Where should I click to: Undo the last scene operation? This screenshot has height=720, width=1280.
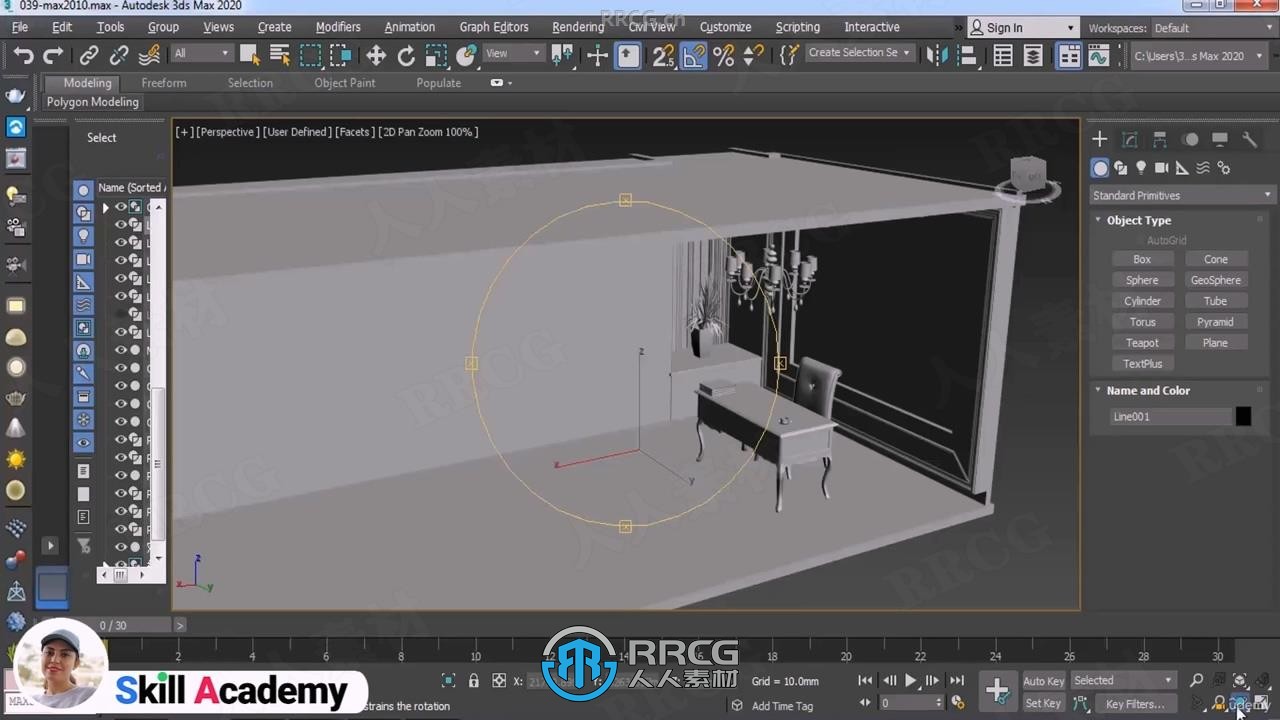click(x=24, y=56)
